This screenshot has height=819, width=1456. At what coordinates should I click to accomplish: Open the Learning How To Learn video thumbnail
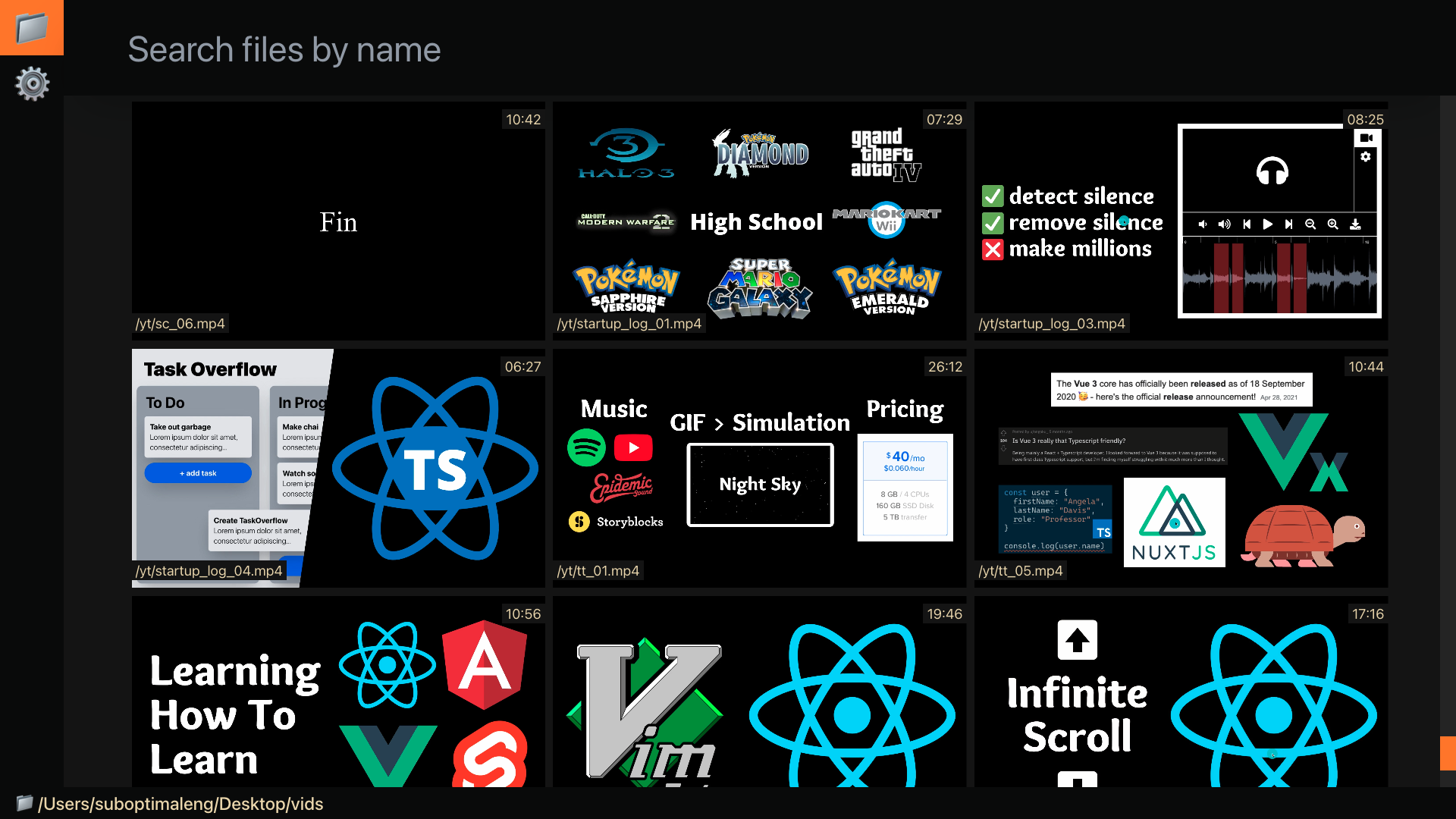pos(338,692)
